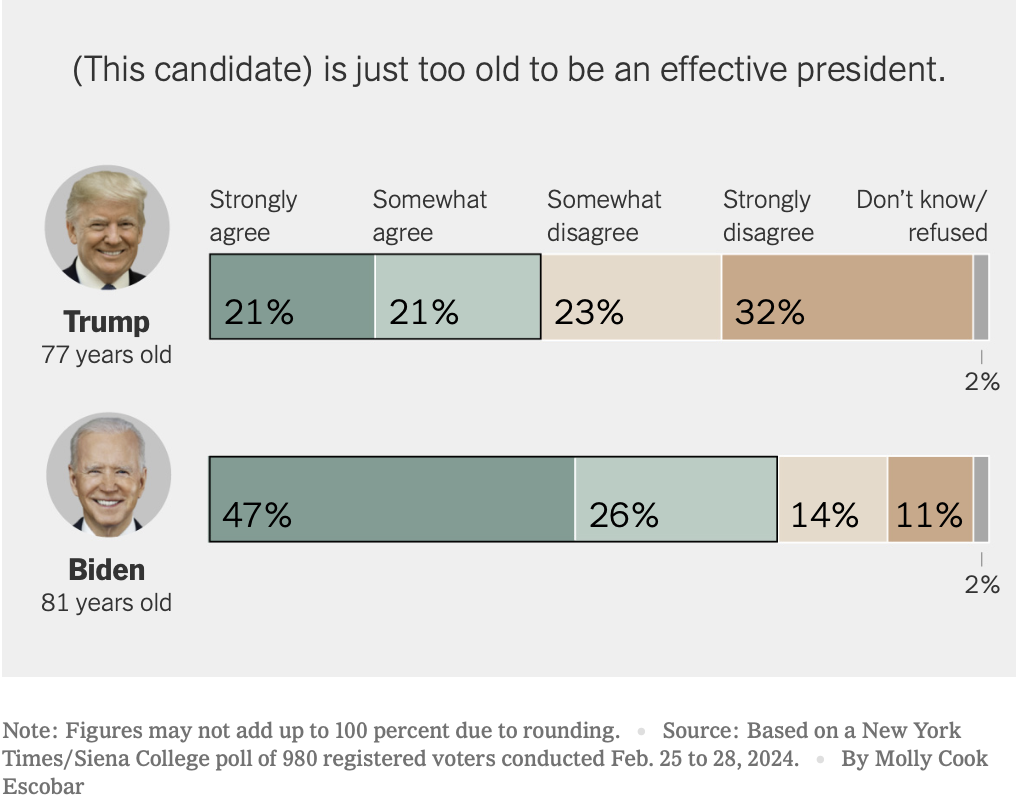Click the portrait photo above the Biden label
Image resolution: width=1016 pixels, height=810 pixels.
[x=107, y=475]
